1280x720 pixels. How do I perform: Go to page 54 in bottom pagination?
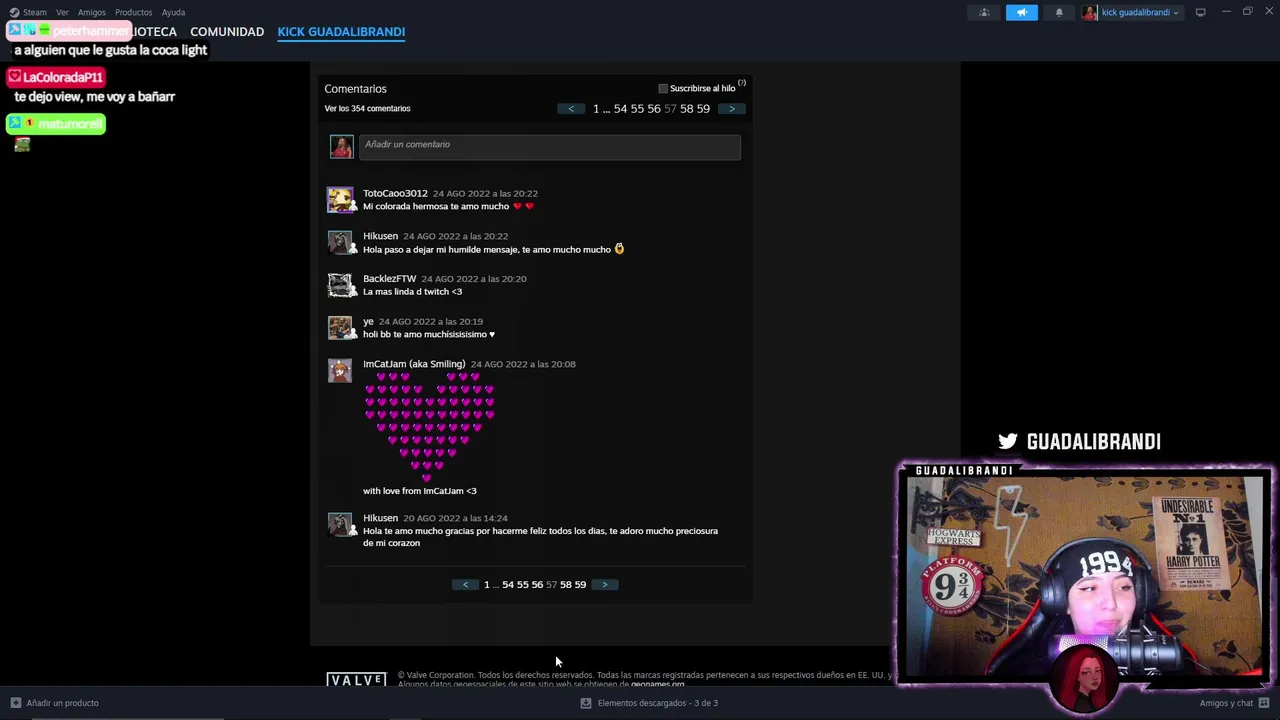point(508,584)
